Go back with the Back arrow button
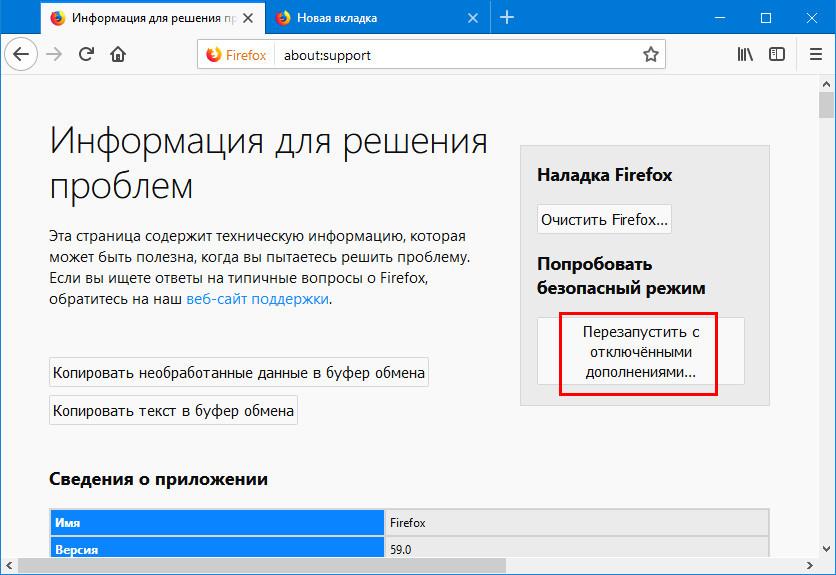The width and height of the screenshot is (836, 575). [21, 54]
